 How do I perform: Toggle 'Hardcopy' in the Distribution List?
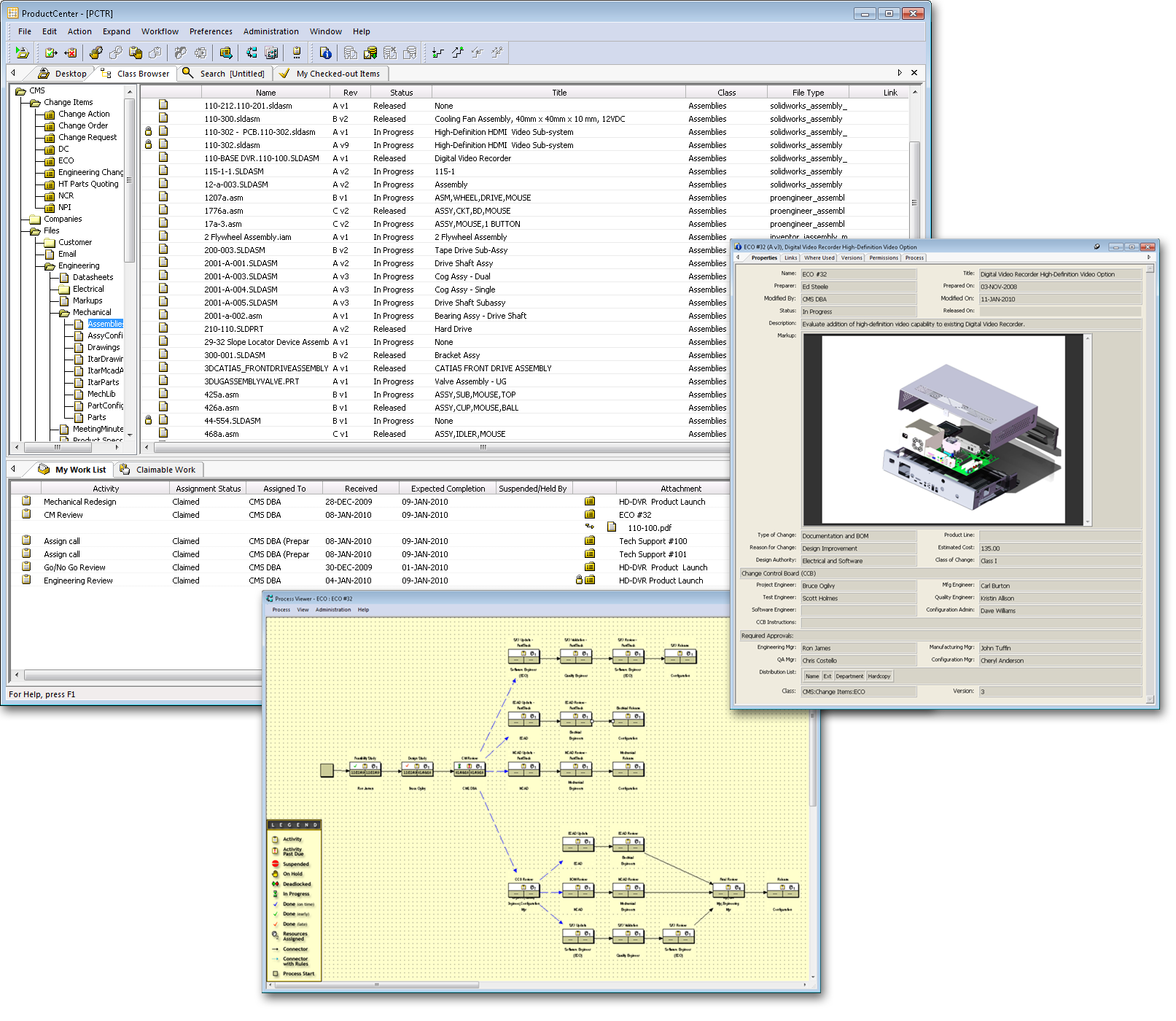(x=880, y=676)
